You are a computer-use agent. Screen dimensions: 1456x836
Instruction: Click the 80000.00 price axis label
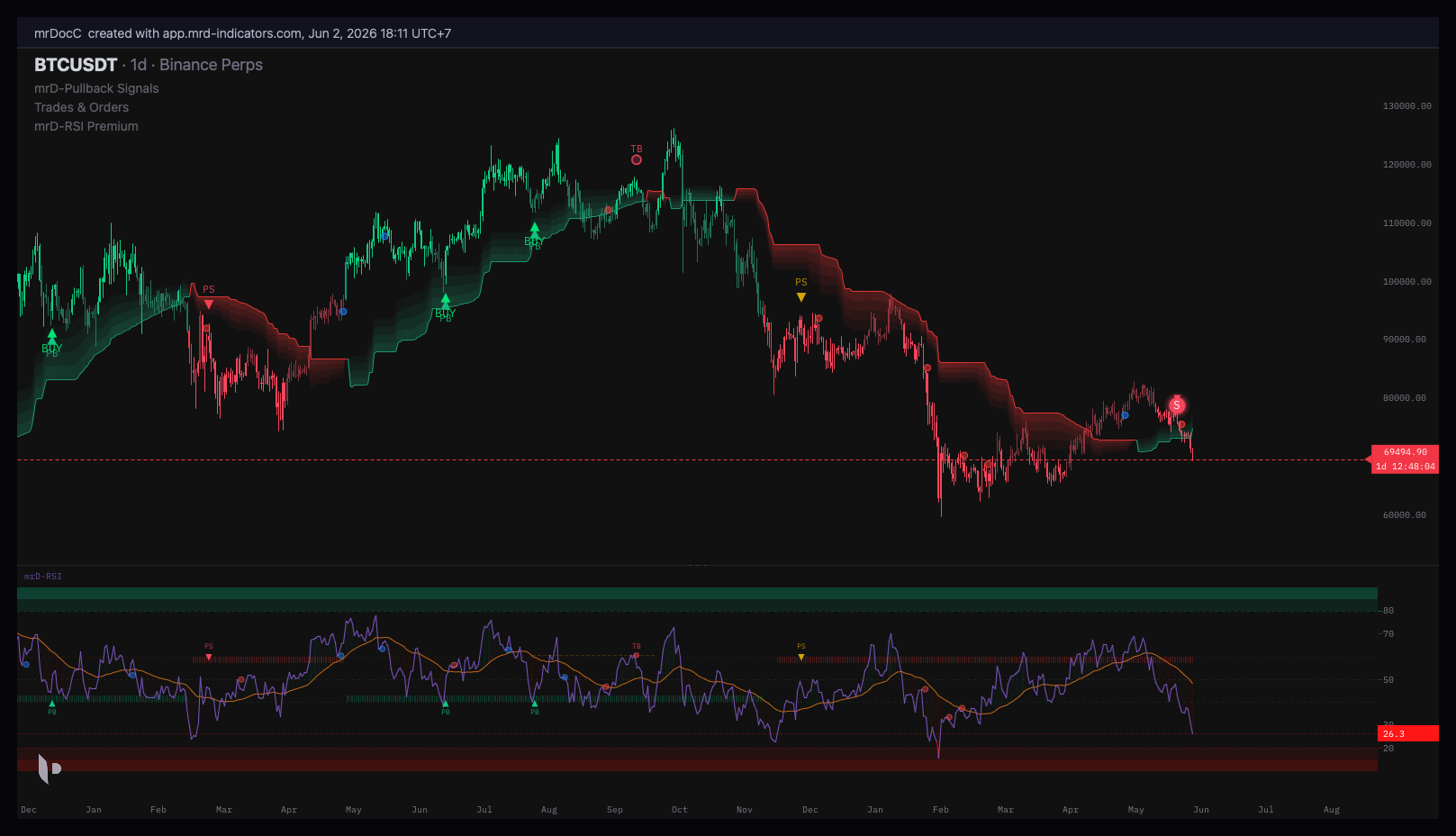[x=1404, y=398]
